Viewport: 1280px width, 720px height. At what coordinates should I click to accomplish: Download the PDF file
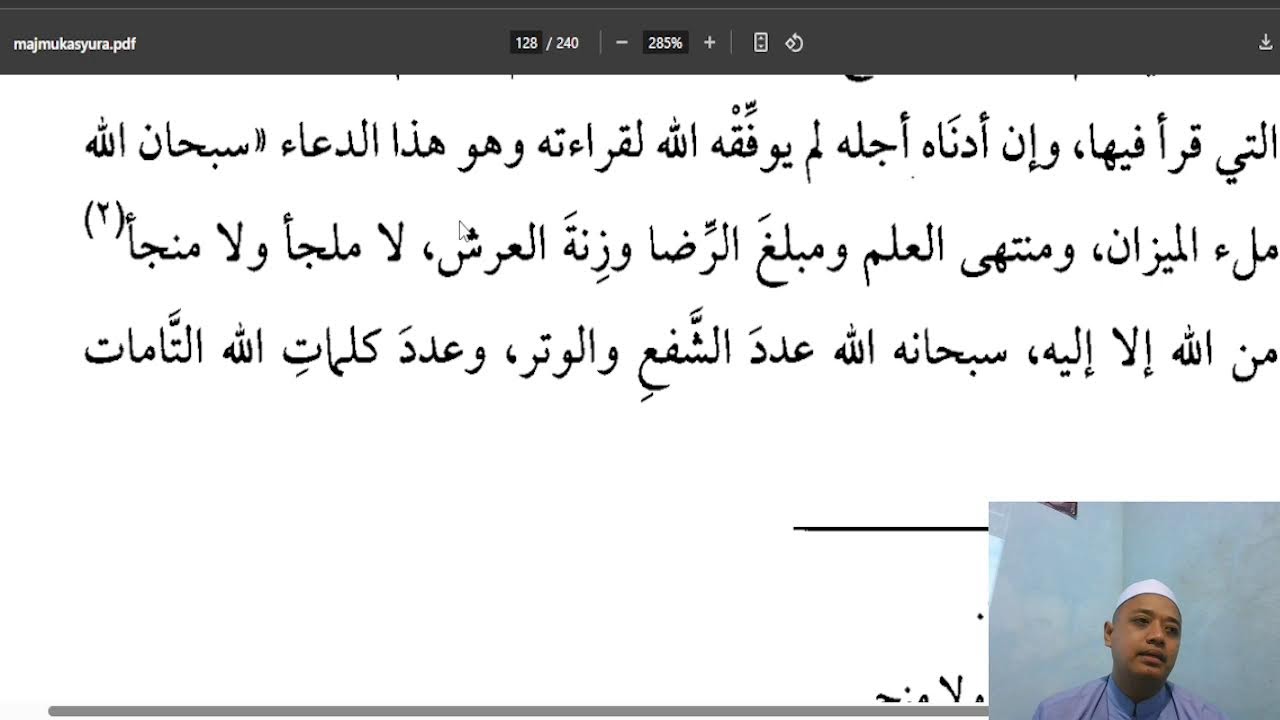coord(1265,43)
